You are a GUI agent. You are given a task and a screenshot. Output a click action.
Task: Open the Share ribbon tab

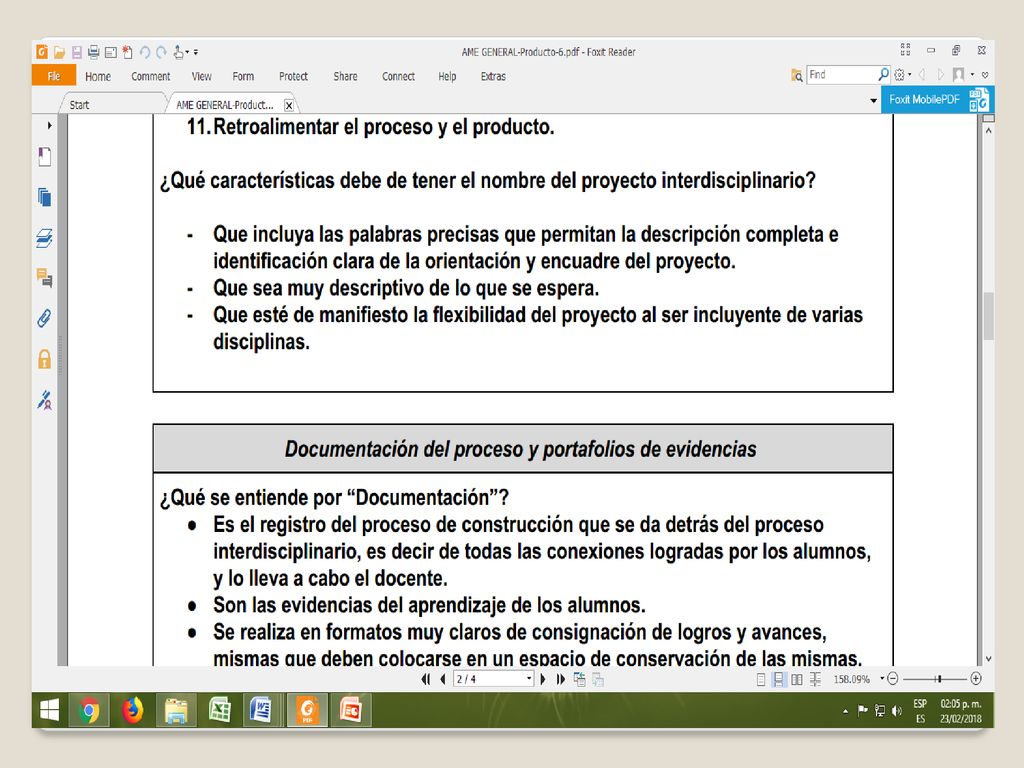[x=345, y=76]
